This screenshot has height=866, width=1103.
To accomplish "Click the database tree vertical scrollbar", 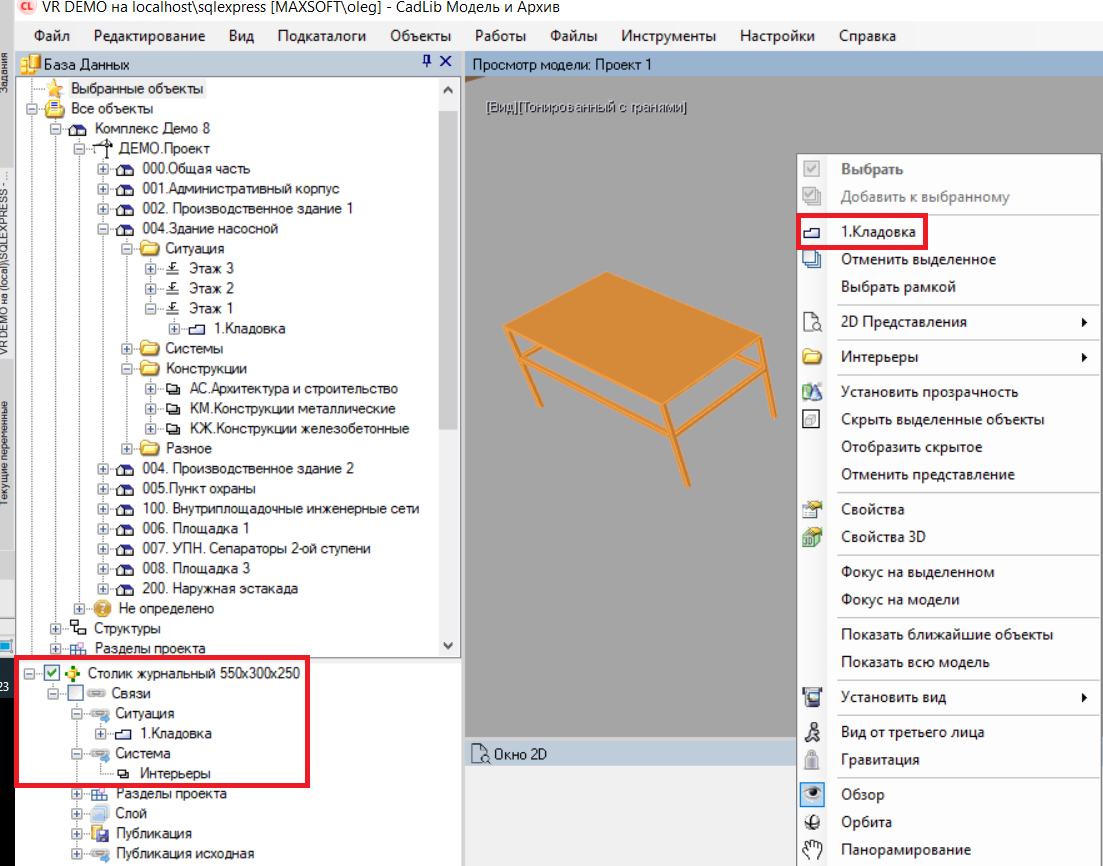I will [x=448, y=300].
